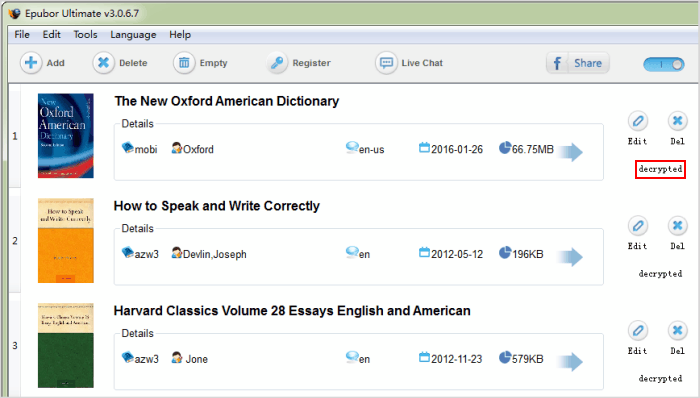The image size is (700, 398).
Task: Click the size pie icon beside 196KB
Action: click(x=505, y=253)
